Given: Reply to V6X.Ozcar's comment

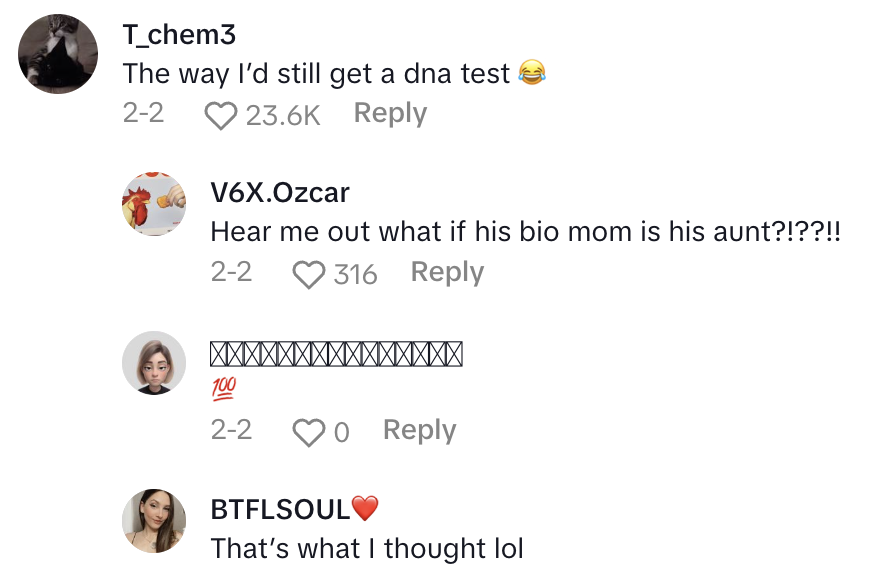Looking at the screenshot, I should coord(447,272).
